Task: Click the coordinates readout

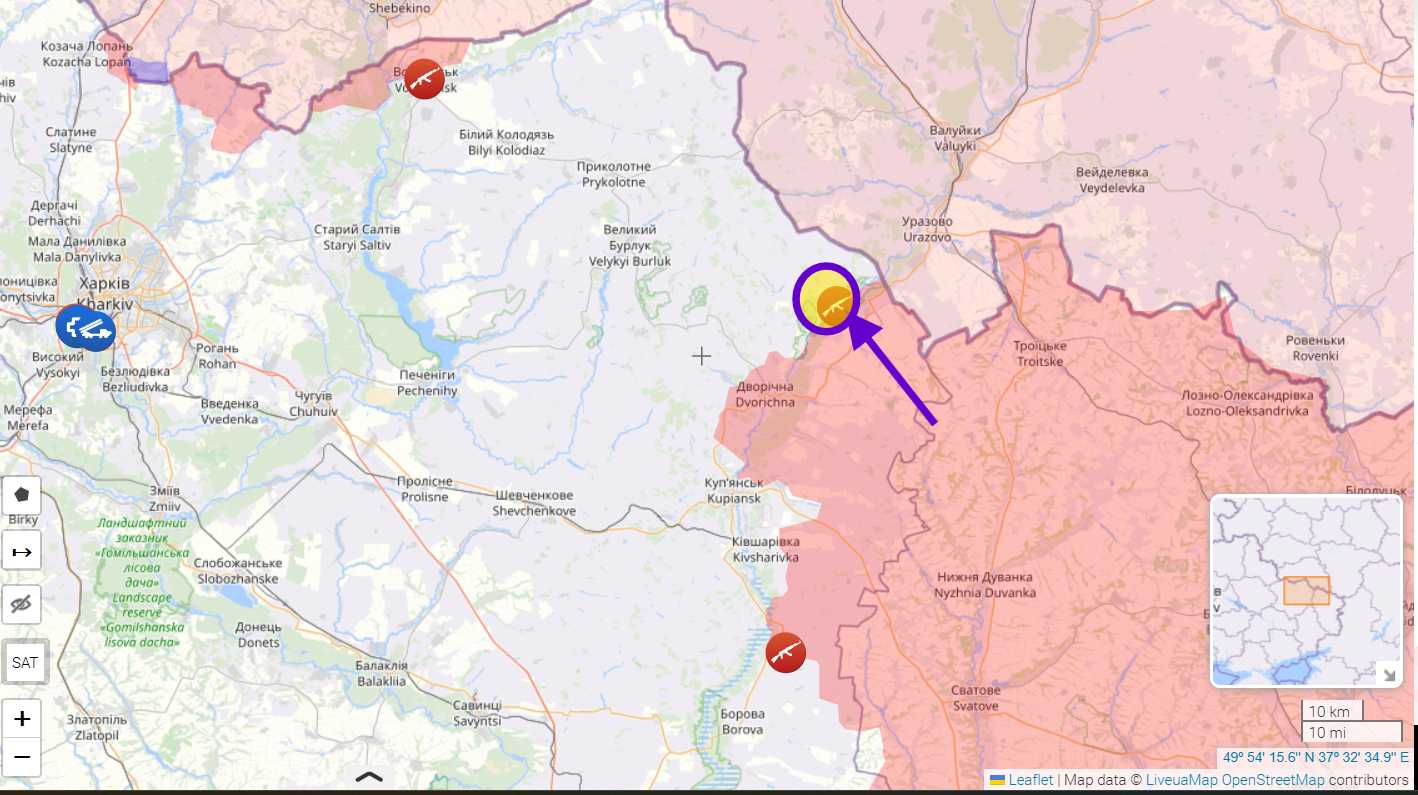Action: 1314,757
